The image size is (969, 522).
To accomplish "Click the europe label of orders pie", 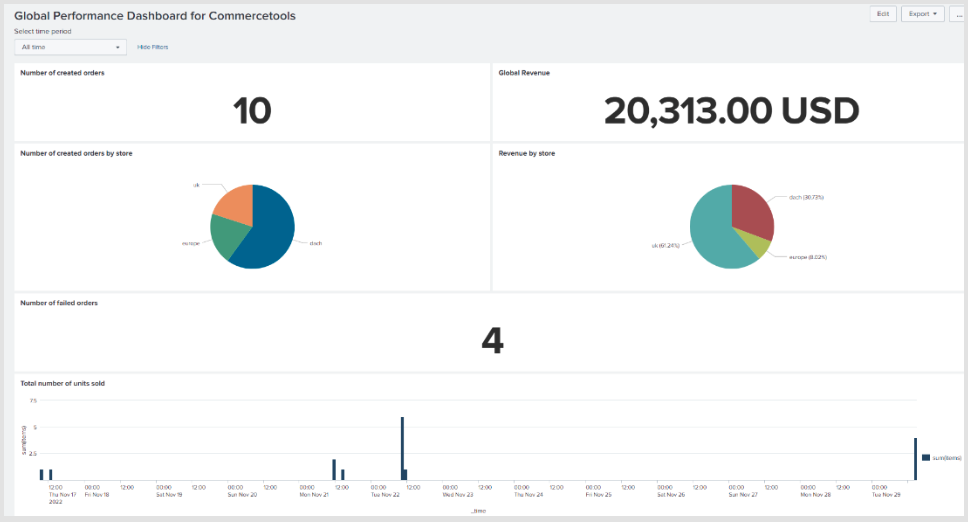I will [x=191, y=243].
